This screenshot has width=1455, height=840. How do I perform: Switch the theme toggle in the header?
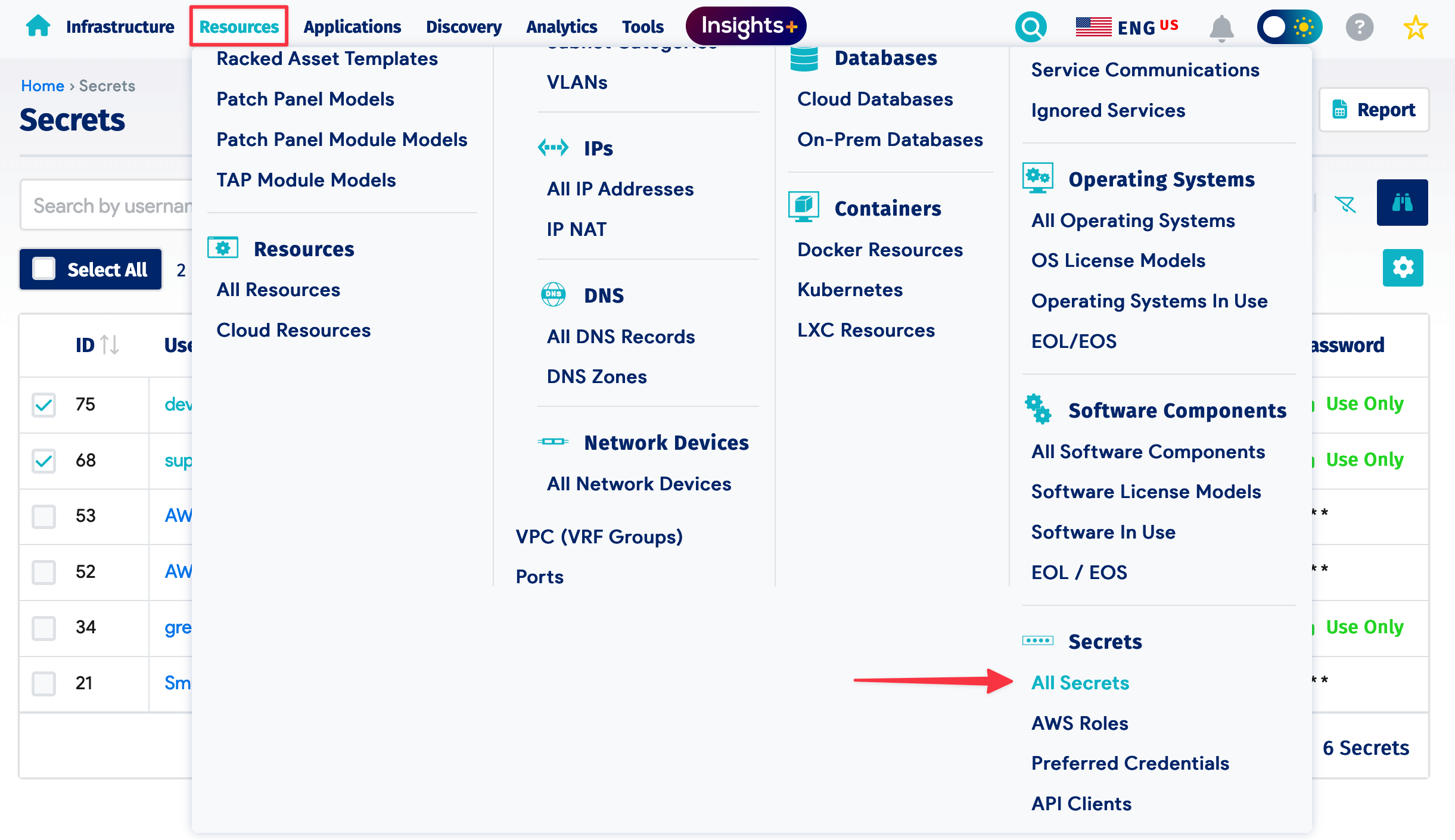[x=1290, y=26]
